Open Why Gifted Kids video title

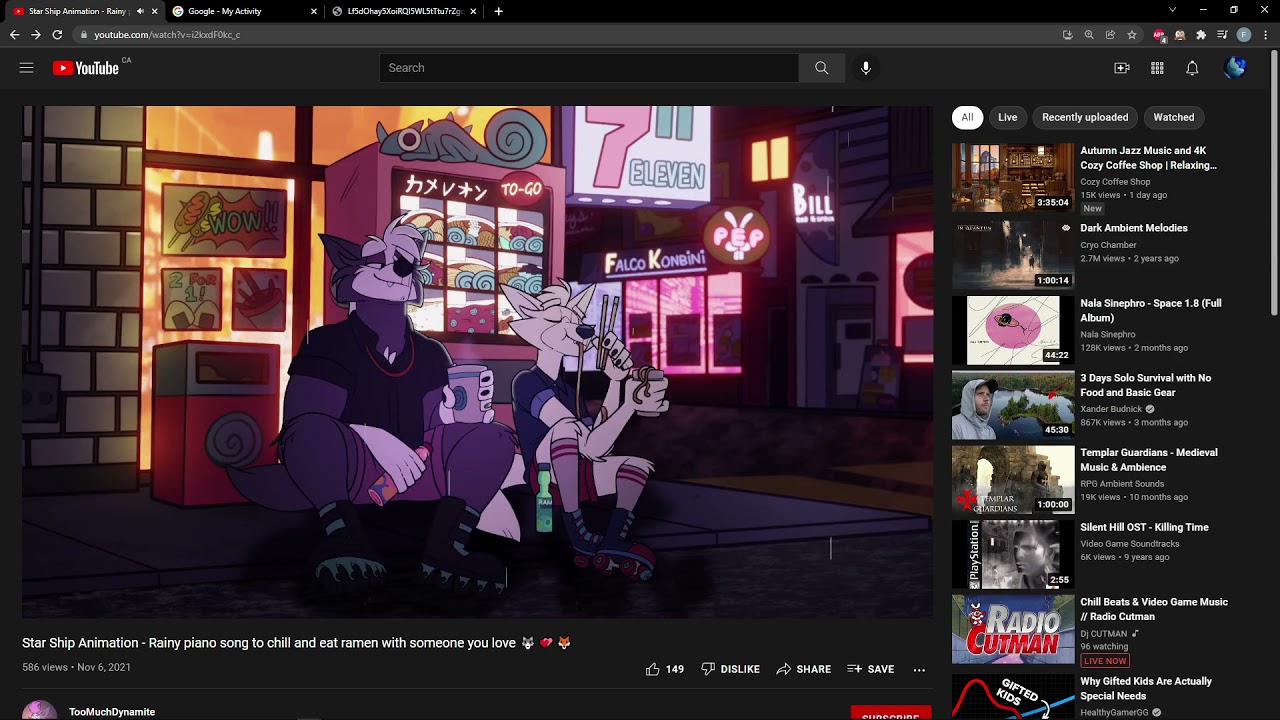coord(1146,688)
